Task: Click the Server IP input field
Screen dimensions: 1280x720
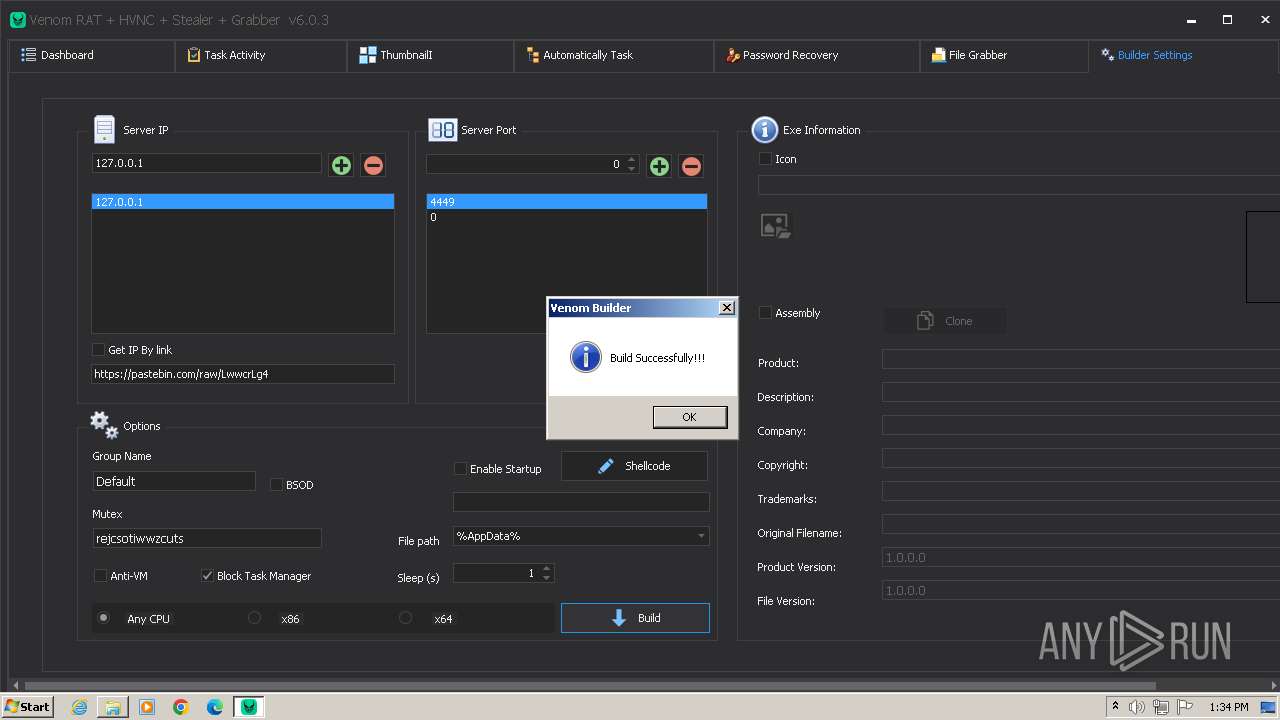Action: point(206,163)
